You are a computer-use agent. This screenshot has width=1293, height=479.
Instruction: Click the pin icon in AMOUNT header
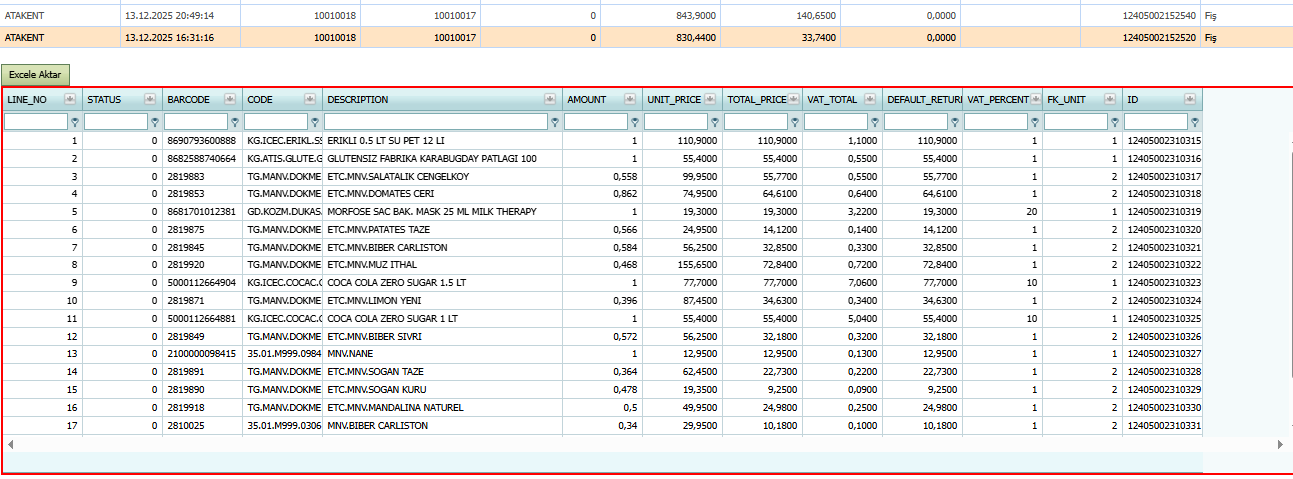pos(630,99)
